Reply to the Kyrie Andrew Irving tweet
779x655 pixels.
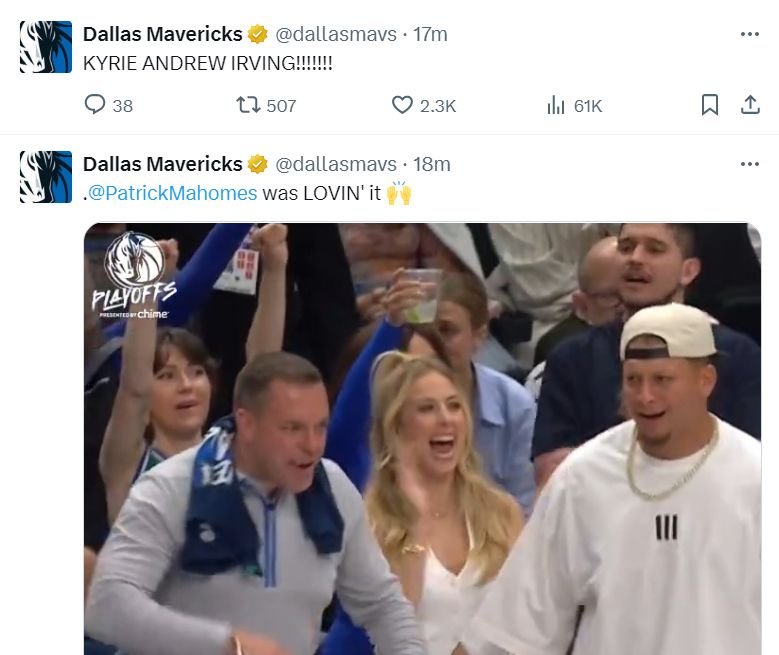point(96,105)
